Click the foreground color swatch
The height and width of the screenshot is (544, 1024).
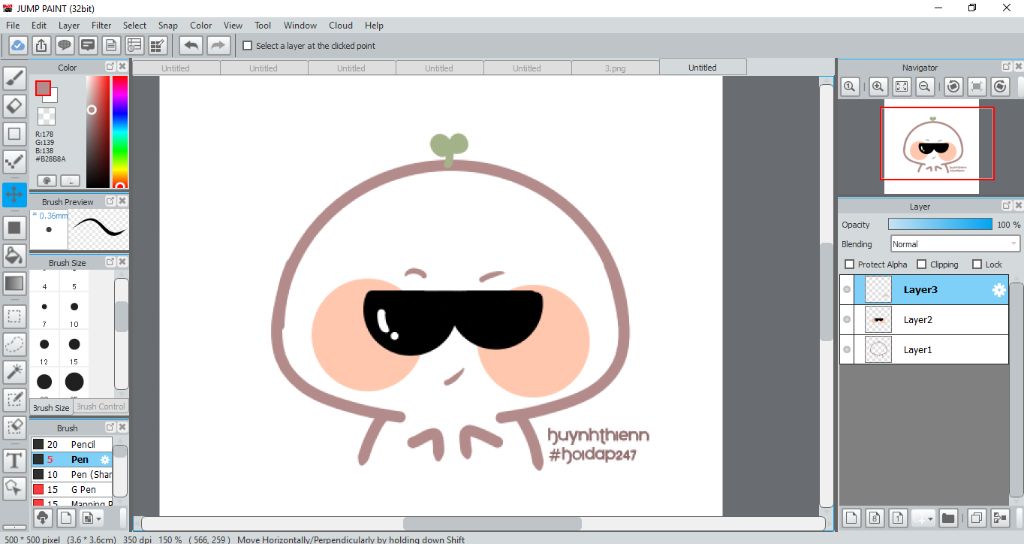coord(43,88)
